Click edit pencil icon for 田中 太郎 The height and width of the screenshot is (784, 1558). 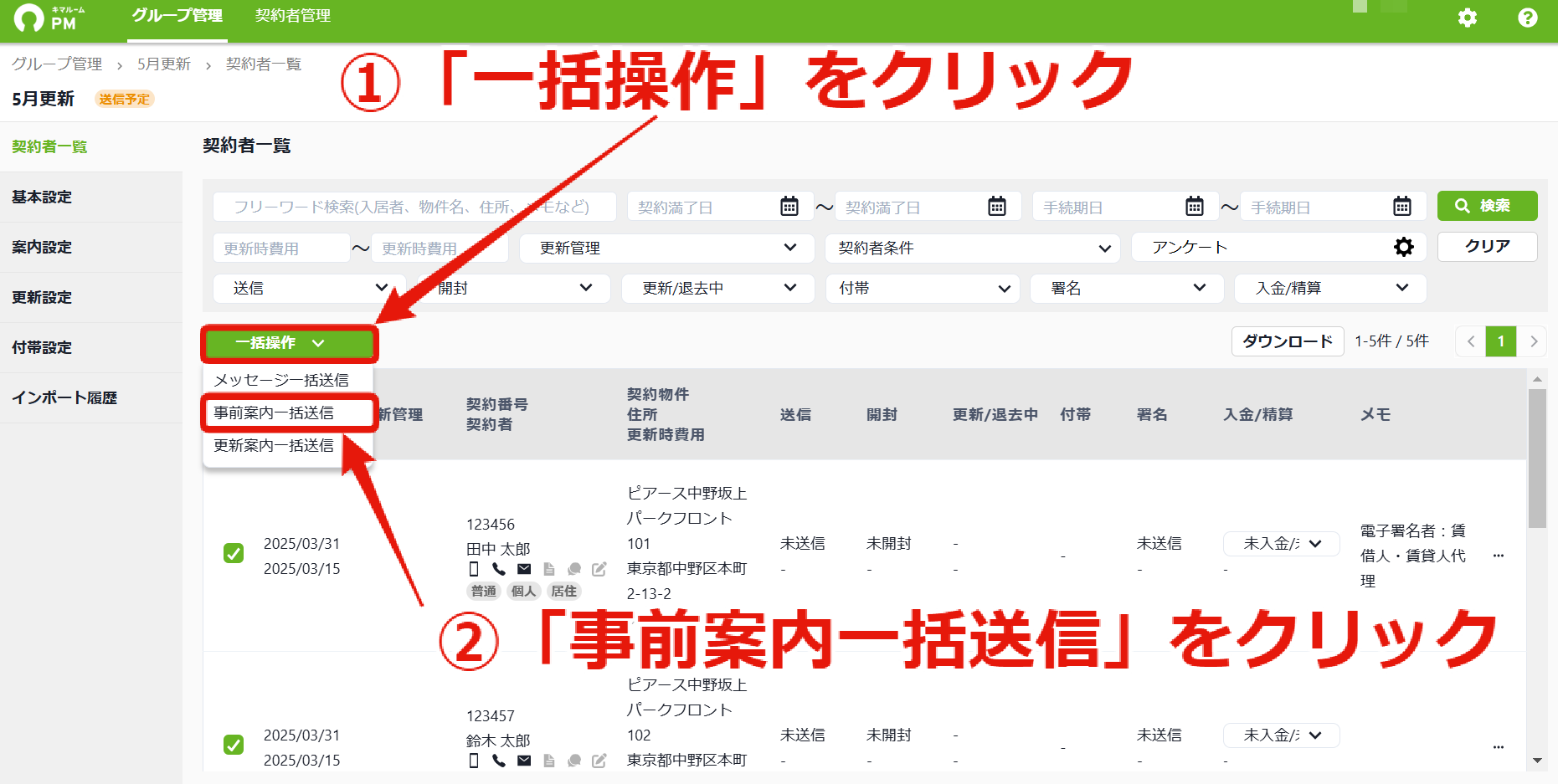pyautogui.click(x=599, y=569)
